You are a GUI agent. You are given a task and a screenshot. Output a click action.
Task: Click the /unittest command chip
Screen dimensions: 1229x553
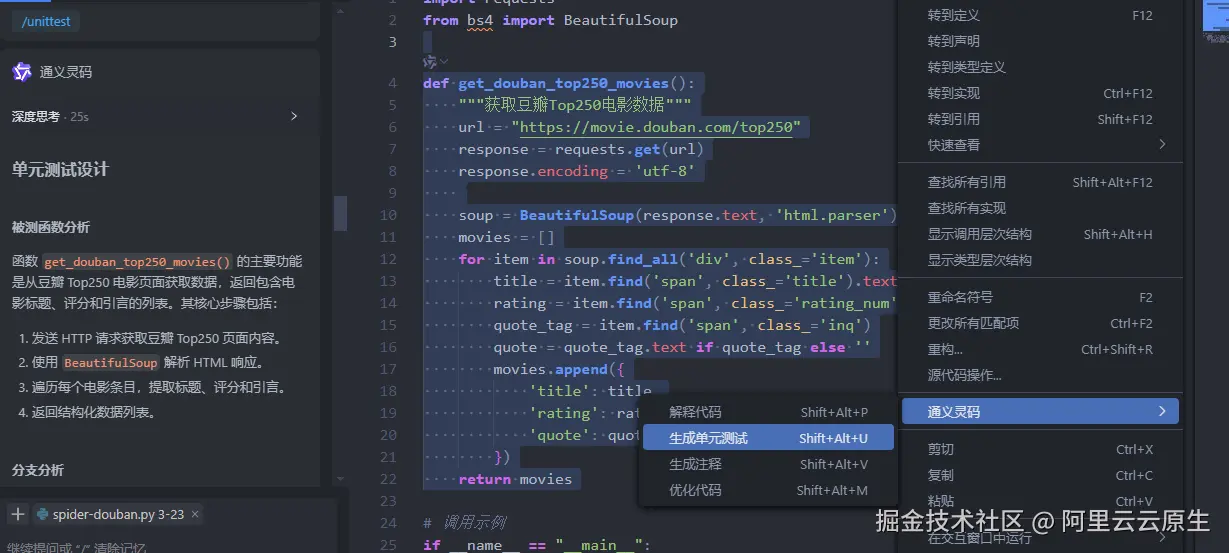[x=46, y=21]
